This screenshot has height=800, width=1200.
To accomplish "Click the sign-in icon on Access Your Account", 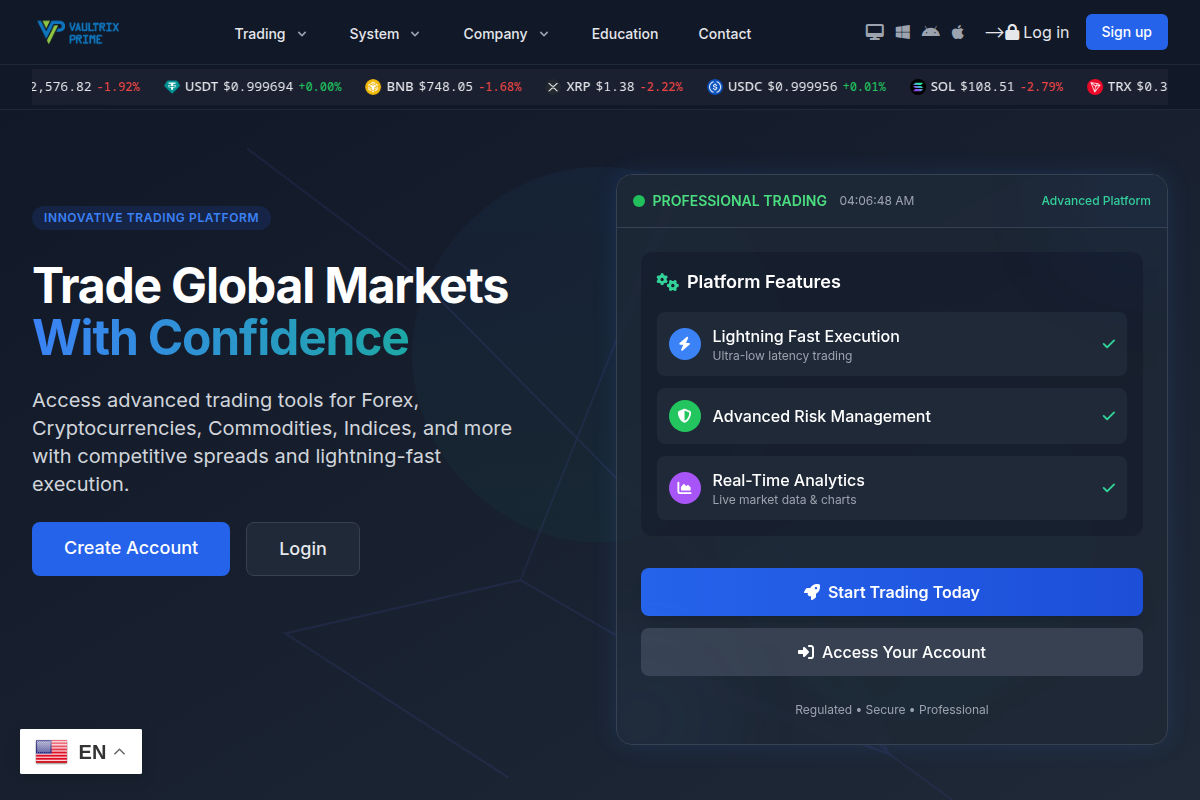I will click(x=806, y=652).
